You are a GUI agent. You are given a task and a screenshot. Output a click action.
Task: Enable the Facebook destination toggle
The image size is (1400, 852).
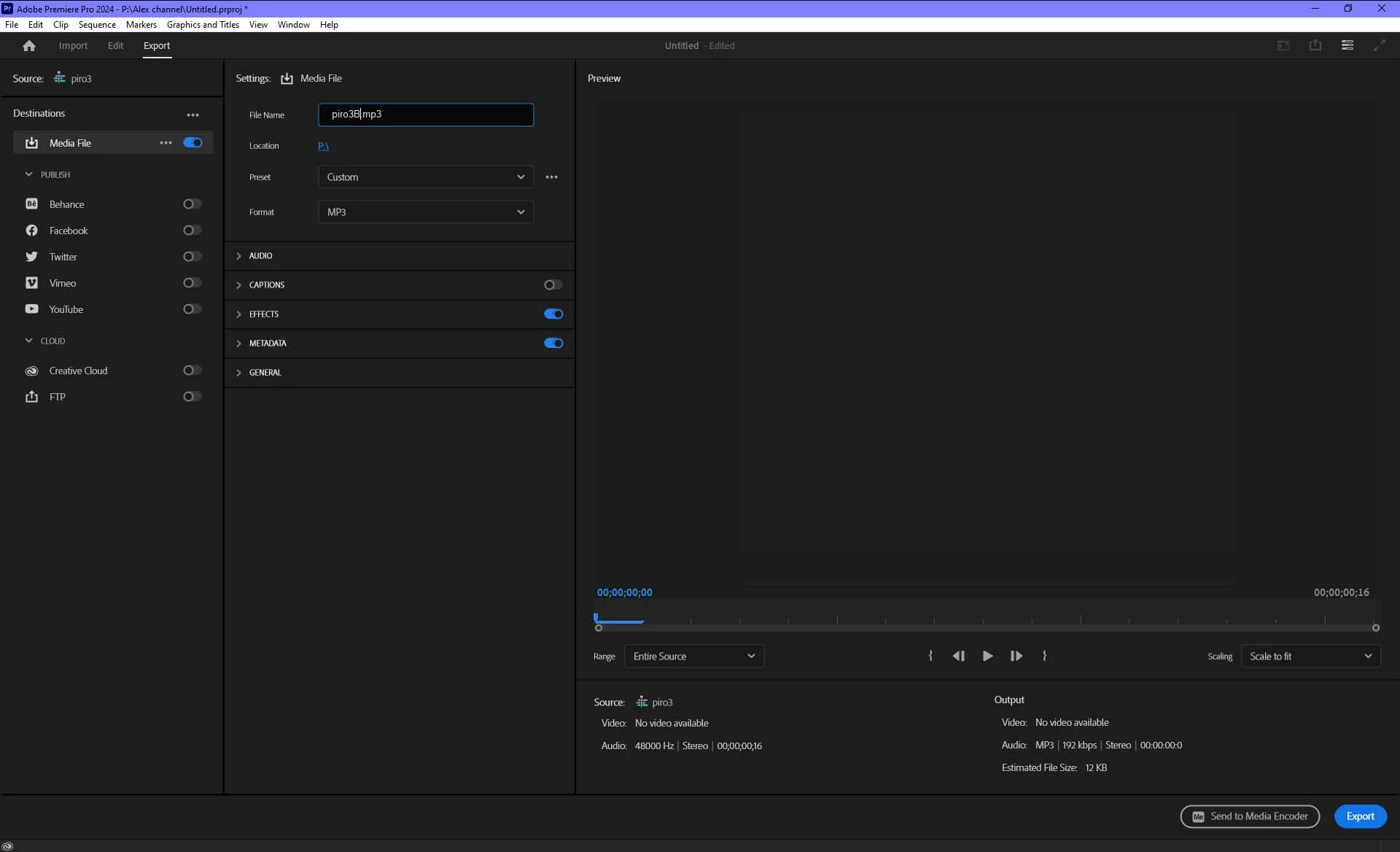[192, 231]
